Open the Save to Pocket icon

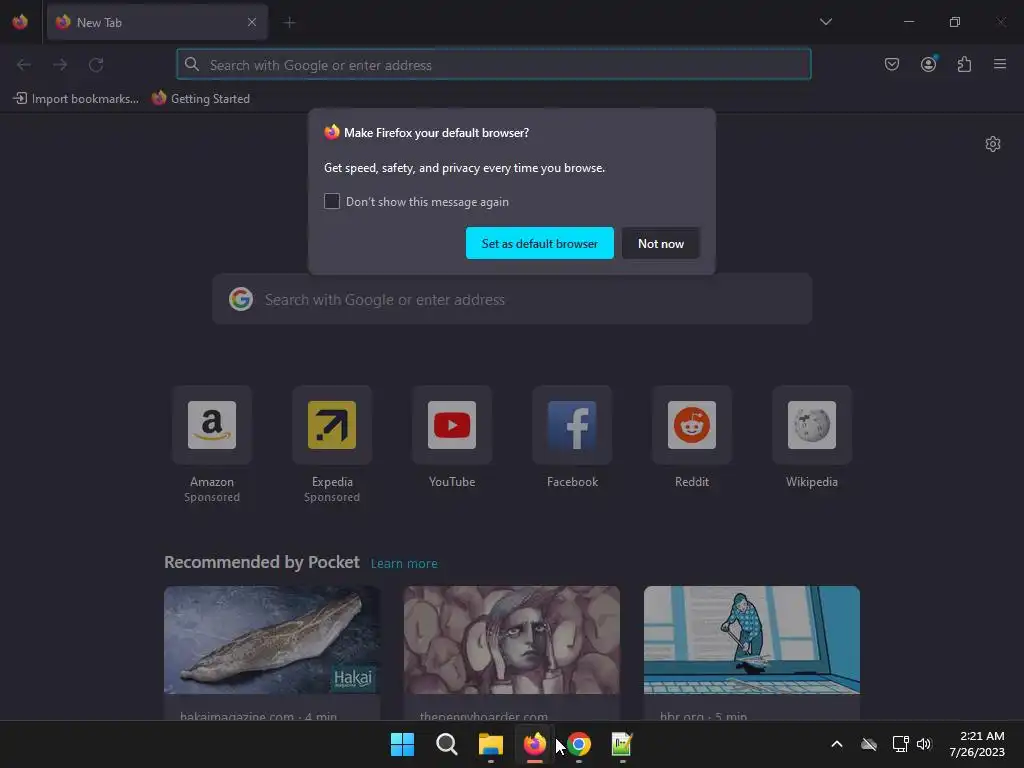(x=892, y=64)
